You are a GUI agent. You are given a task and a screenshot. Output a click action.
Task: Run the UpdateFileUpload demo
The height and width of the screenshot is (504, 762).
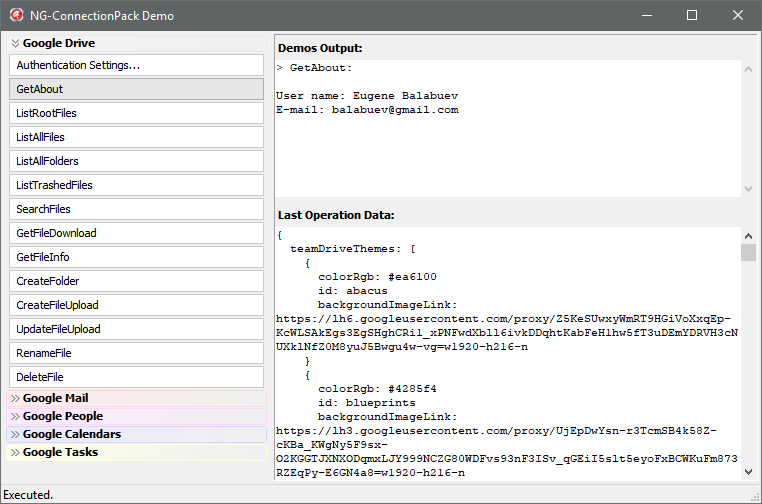point(137,329)
